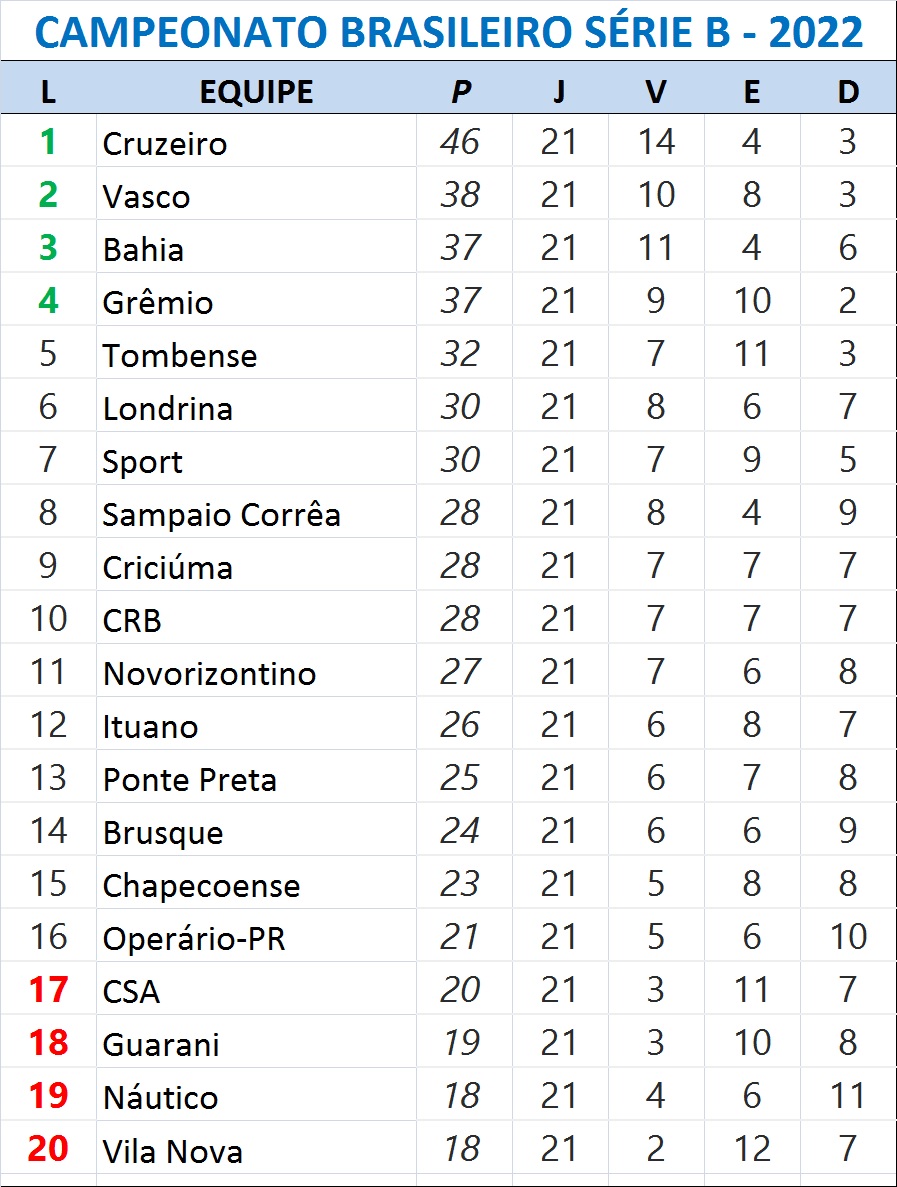Click the red rank number 17
897x1187 pixels.
coord(48,989)
